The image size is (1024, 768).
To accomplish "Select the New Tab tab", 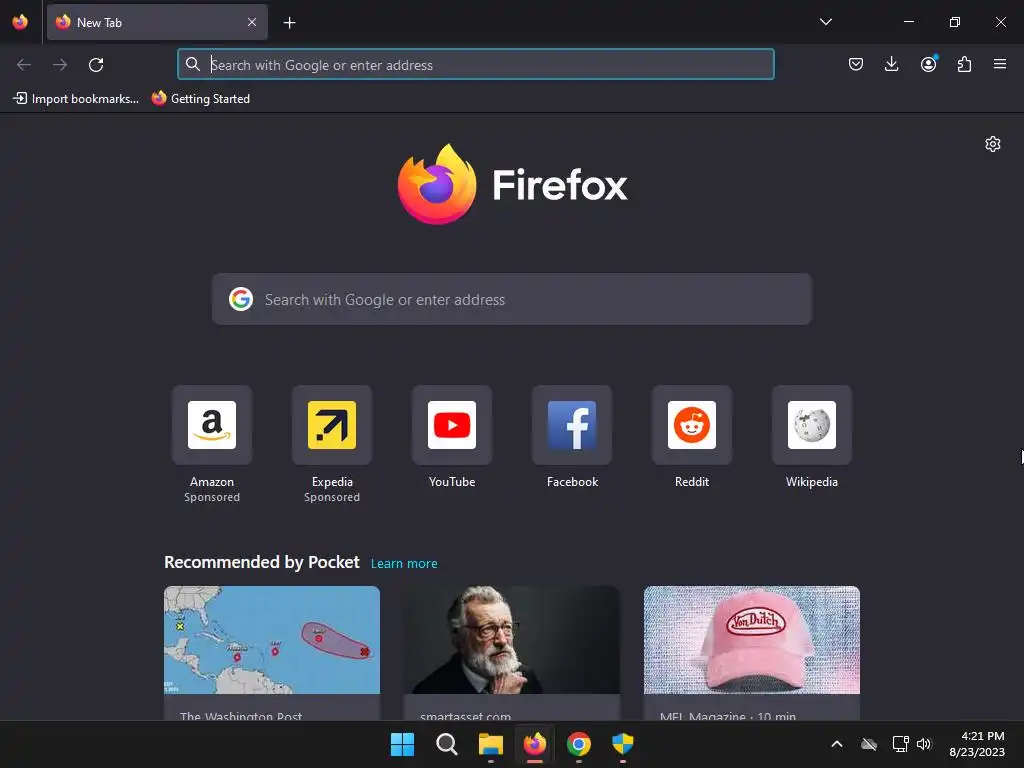I will (157, 22).
